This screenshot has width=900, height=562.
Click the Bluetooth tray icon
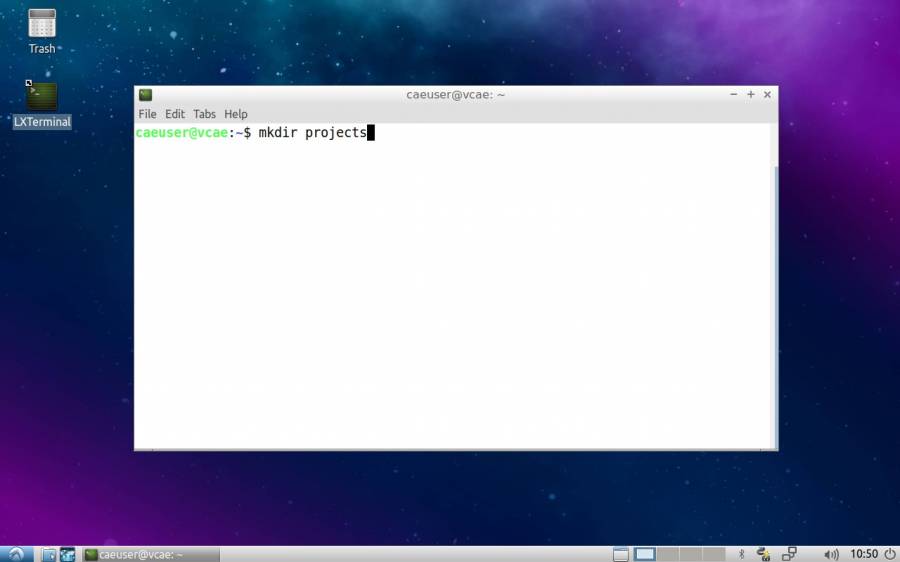tap(741, 554)
